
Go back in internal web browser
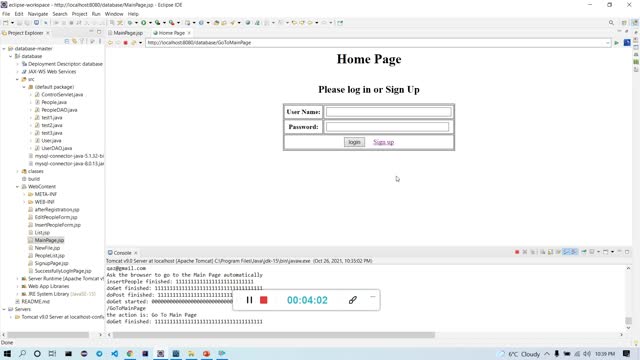pyautogui.click(x=110, y=42)
